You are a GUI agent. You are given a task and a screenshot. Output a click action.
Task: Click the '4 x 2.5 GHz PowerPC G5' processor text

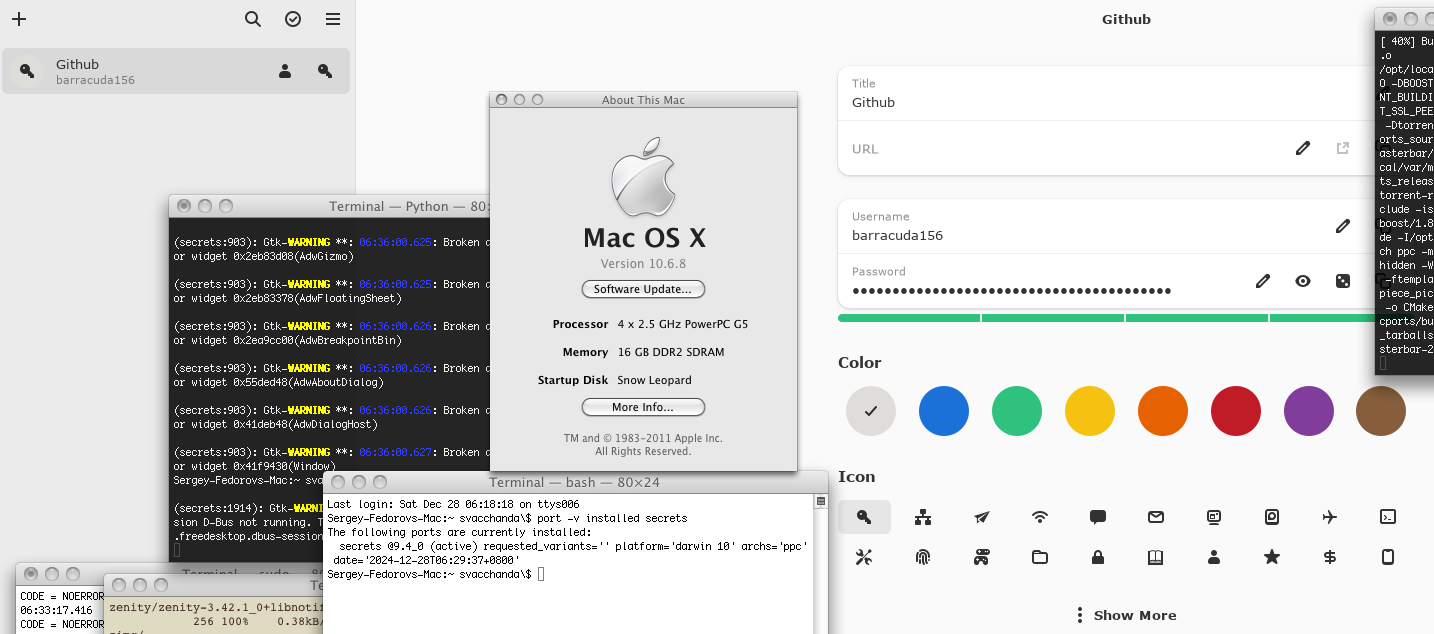(x=683, y=324)
